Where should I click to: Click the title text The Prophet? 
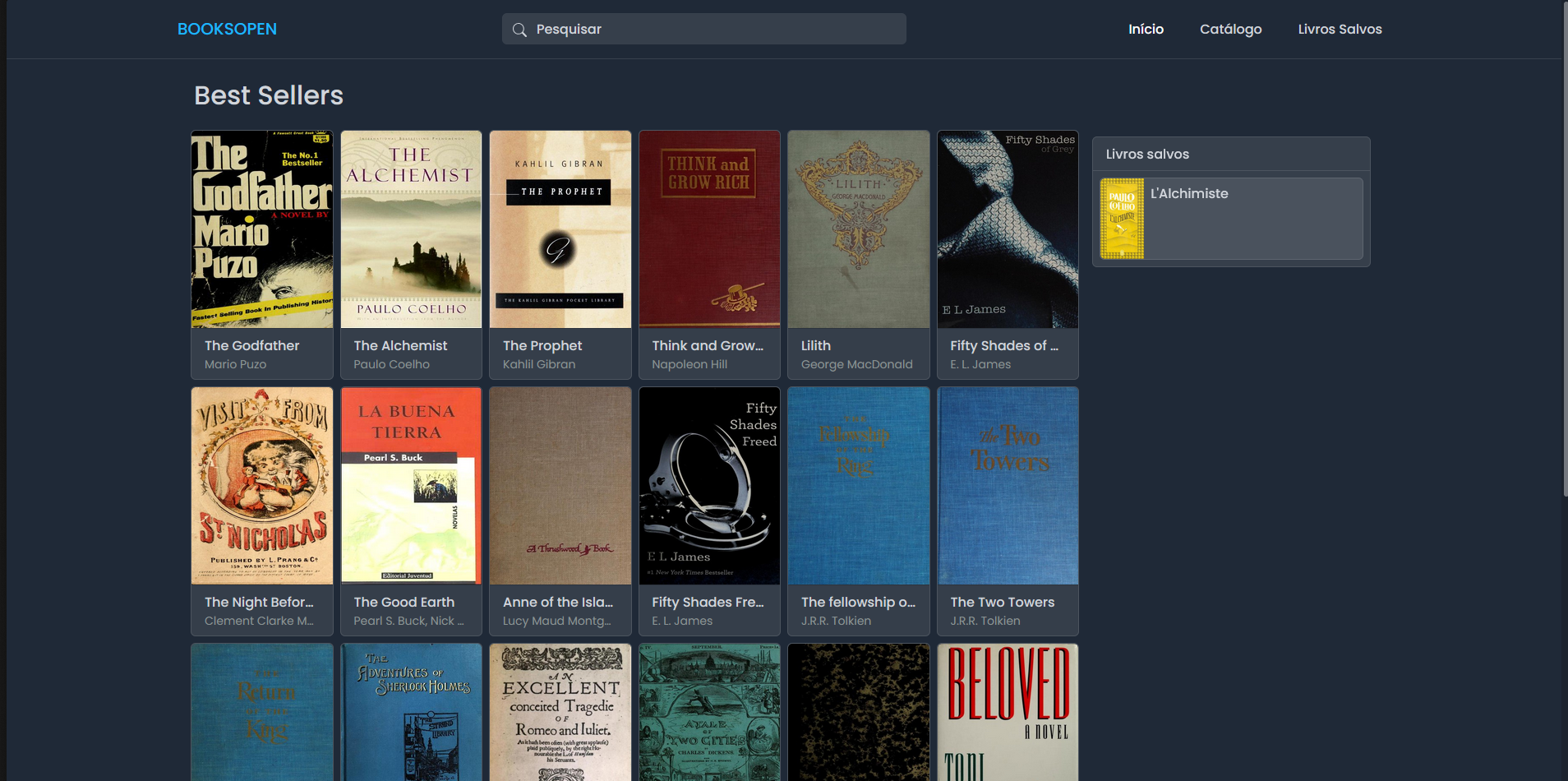542,346
